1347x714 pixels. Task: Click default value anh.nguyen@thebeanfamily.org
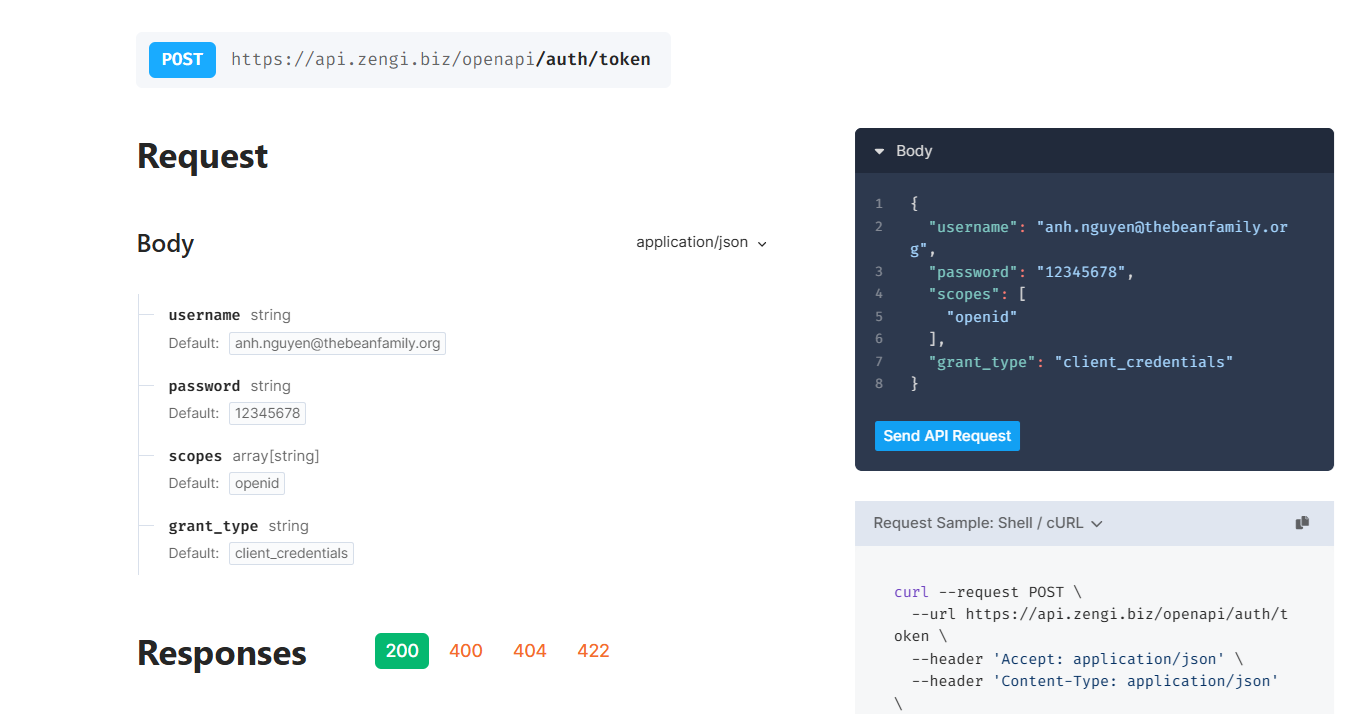[x=337, y=343]
